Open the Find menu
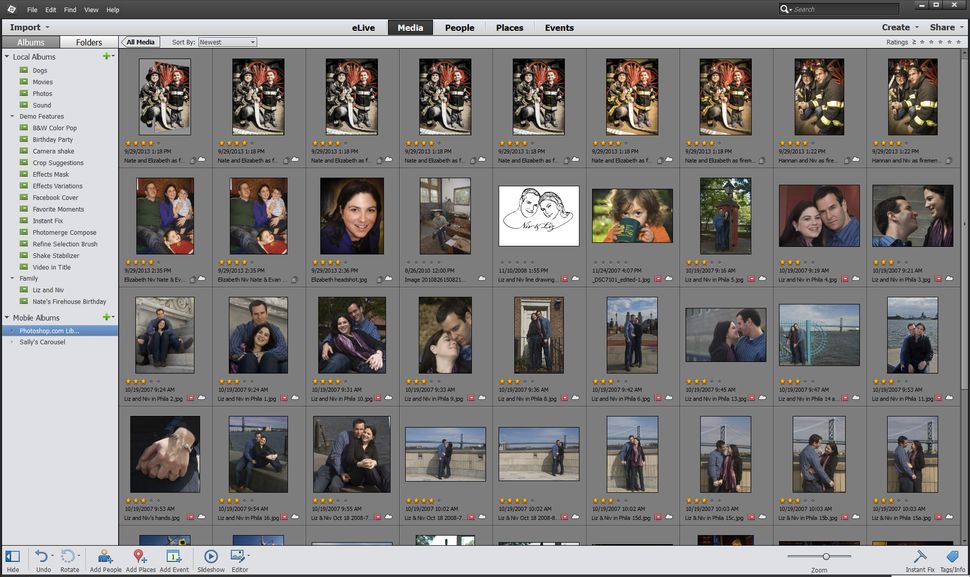This screenshot has width=970, height=577. 69,9
